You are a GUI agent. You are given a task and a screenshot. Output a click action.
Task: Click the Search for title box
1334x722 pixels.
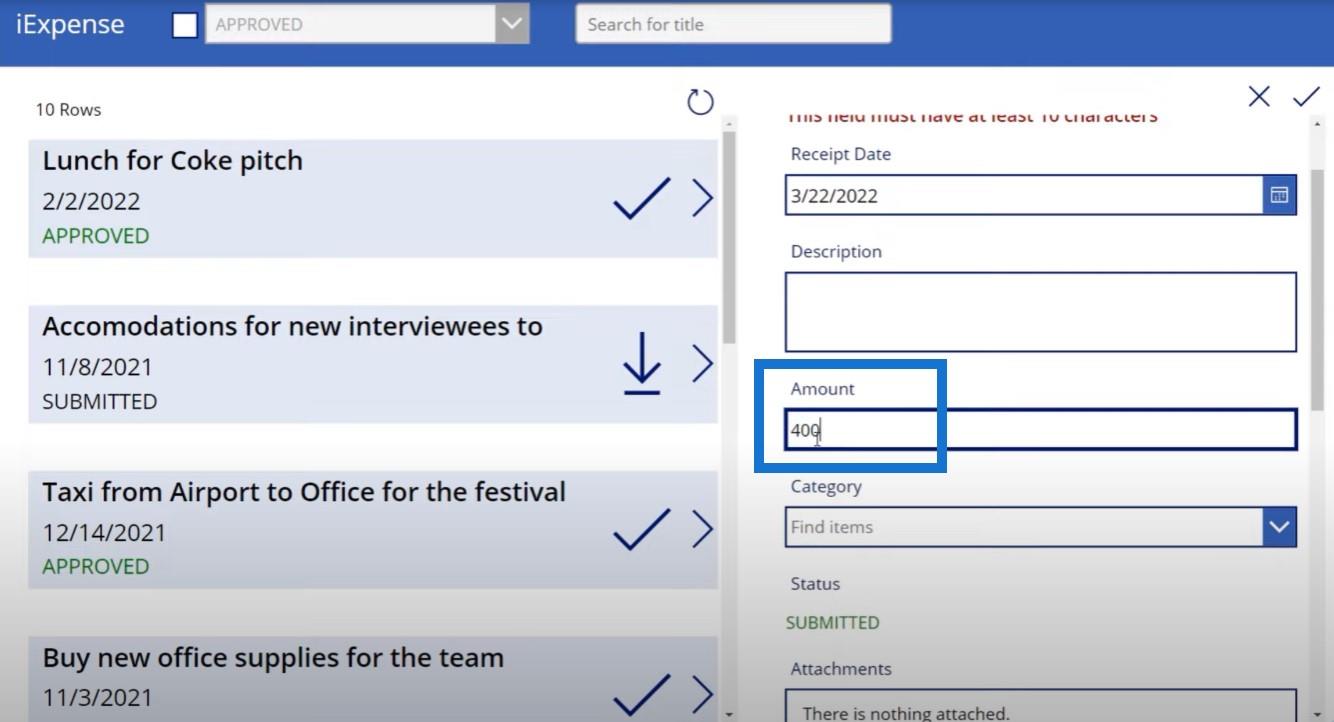point(733,24)
